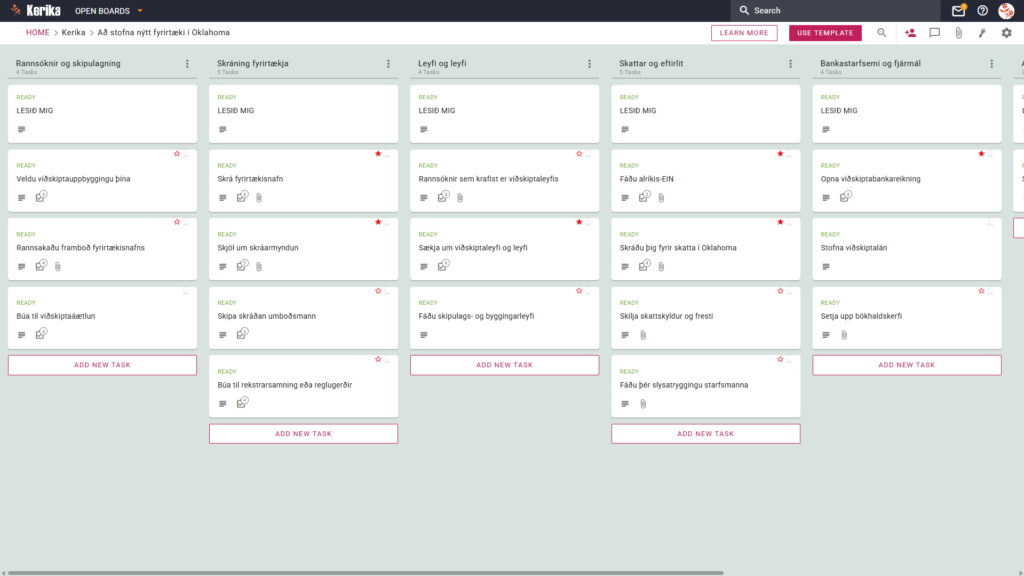Toggle star on Veldu viðskiptauppbyggingu þína card
This screenshot has width=1024, height=576.
pyautogui.click(x=177, y=154)
